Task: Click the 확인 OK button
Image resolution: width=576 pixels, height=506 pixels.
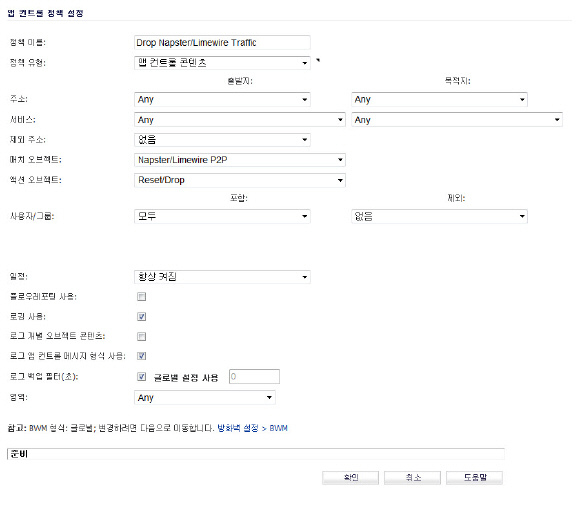Action: click(x=350, y=478)
